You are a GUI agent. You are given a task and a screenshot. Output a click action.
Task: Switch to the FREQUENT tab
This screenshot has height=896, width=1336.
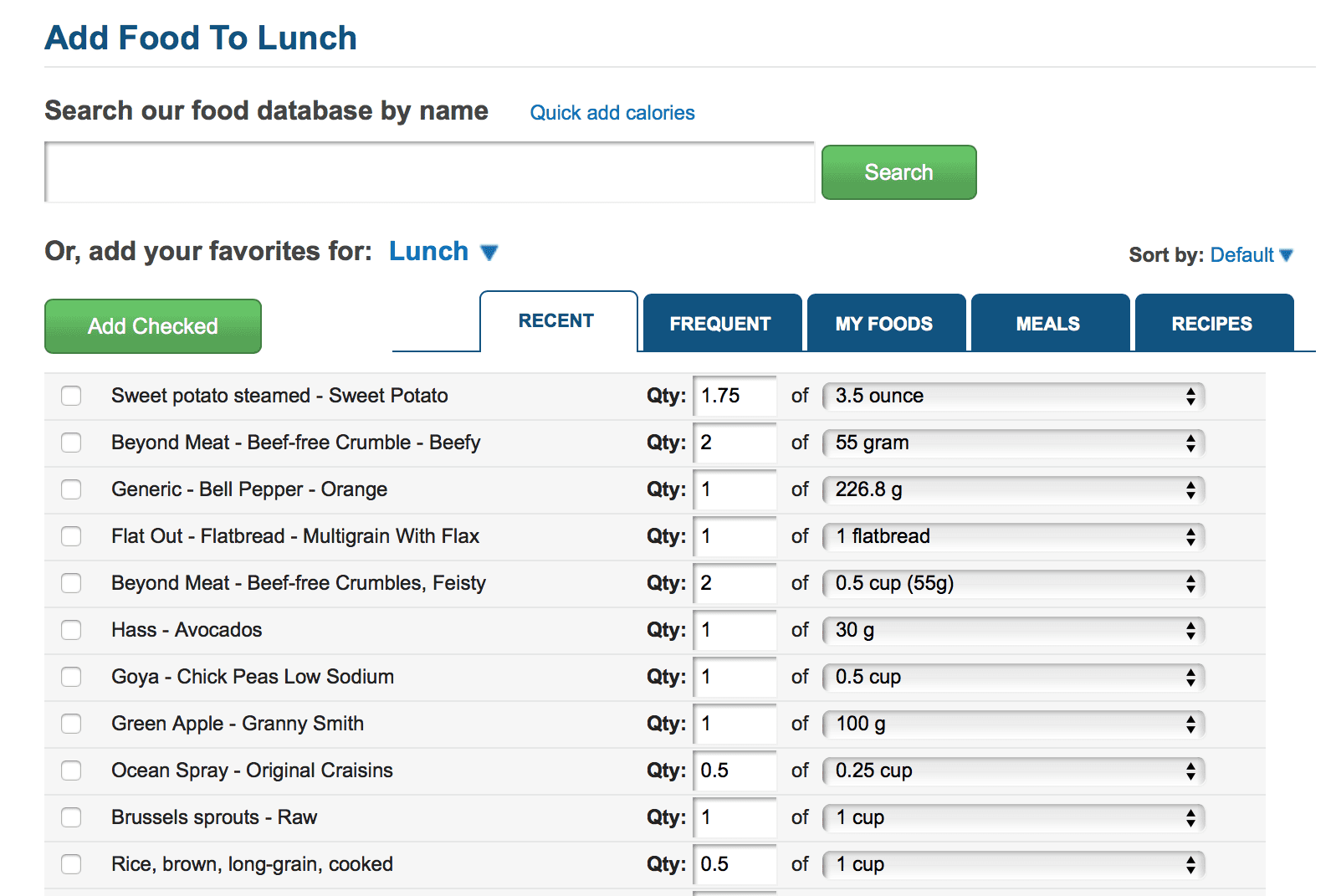tap(720, 323)
